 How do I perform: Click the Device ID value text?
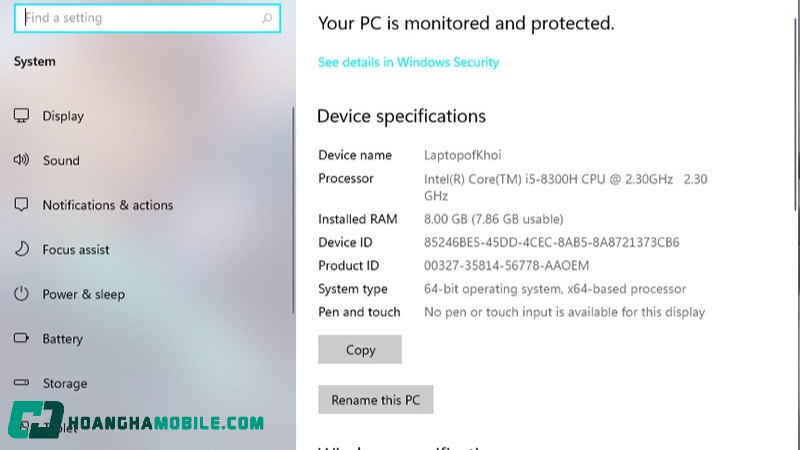551,242
